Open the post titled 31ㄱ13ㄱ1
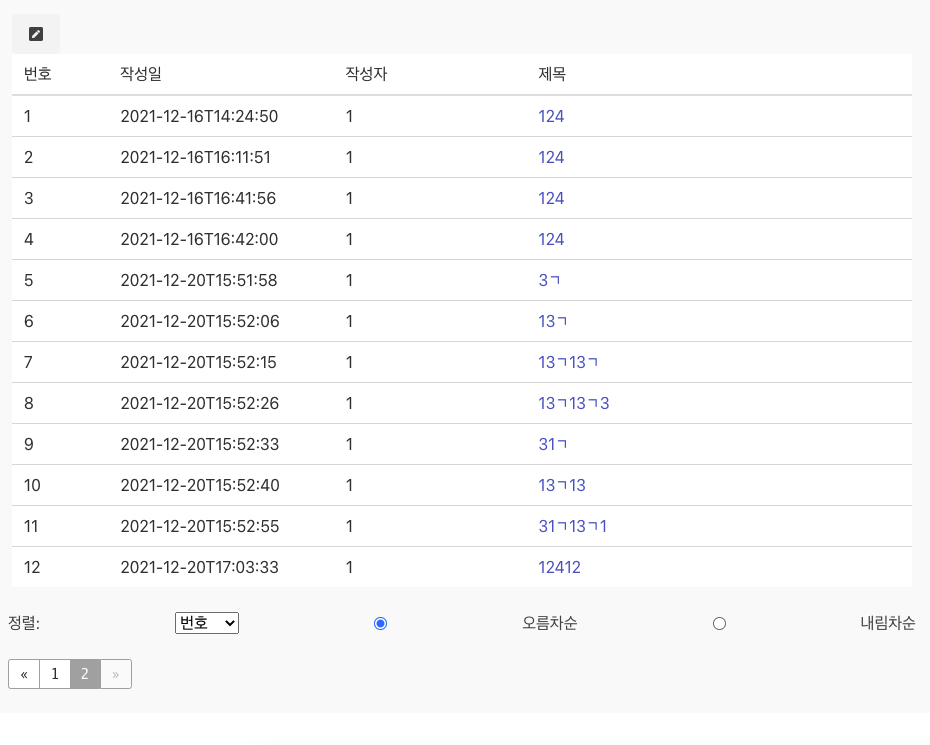Viewport: 930px width, 745px height. 572,526
